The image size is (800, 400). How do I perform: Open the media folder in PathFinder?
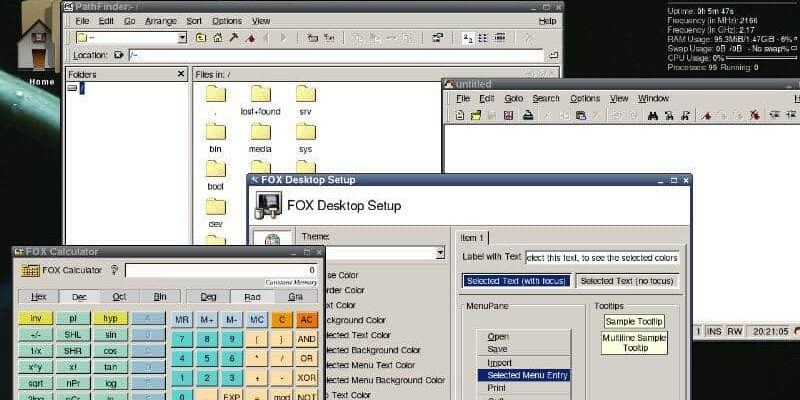click(x=260, y=138)
